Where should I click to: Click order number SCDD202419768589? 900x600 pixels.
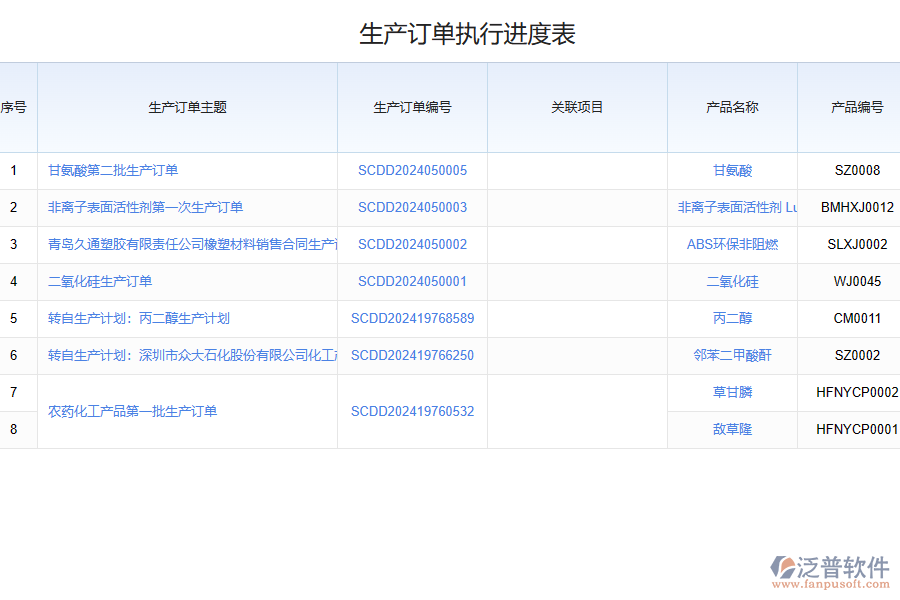point(412,319)
